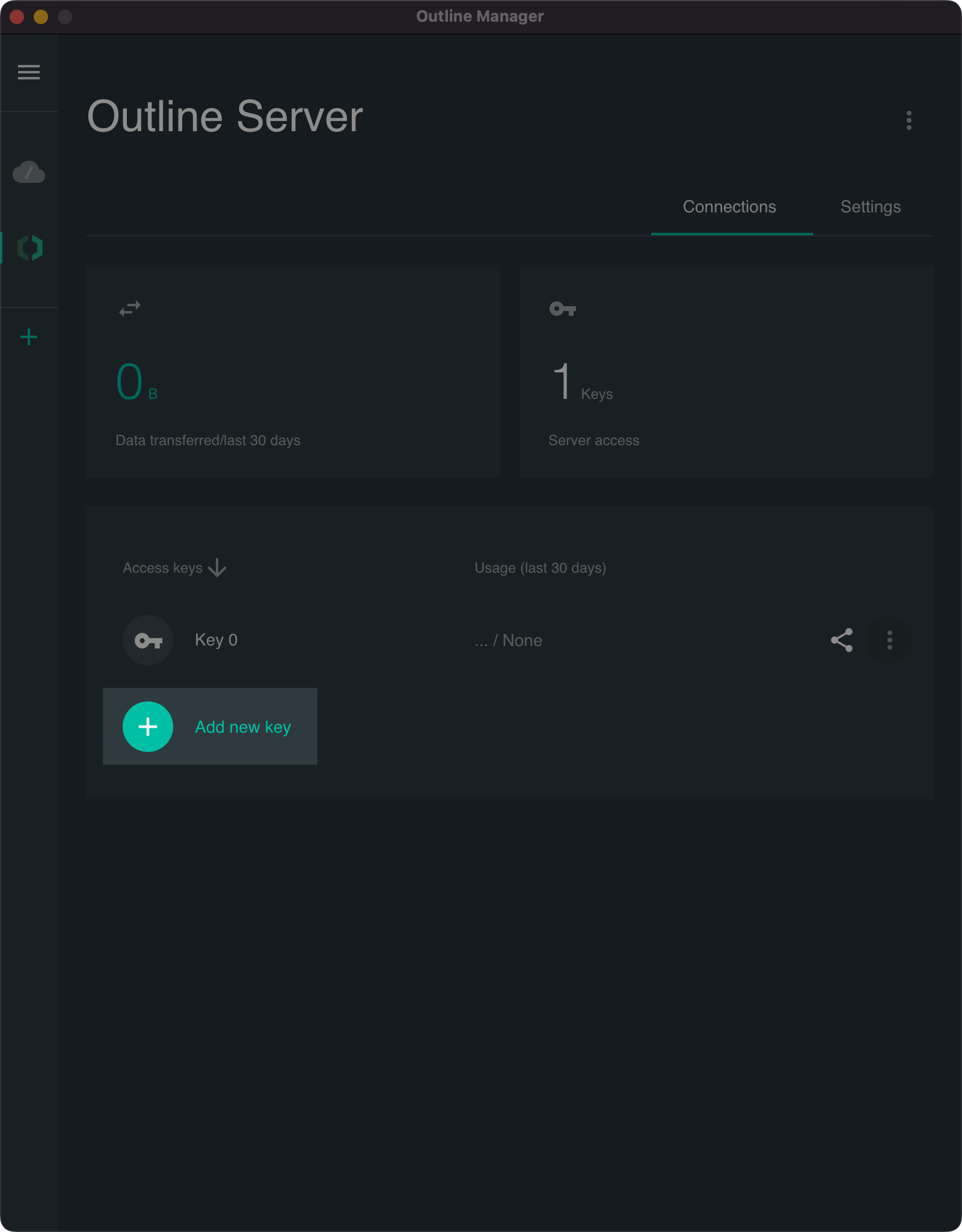Click the 0 B data transferred value
This screenshot has height=1232, width=962.
(x=136, y=382)
